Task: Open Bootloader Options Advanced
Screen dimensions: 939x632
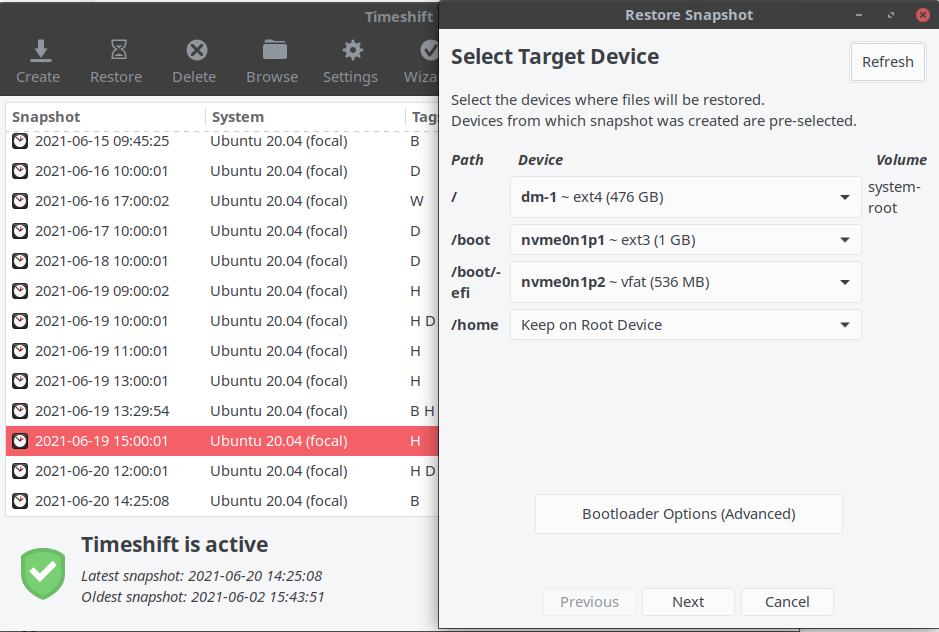Action: tap(688, 513)
